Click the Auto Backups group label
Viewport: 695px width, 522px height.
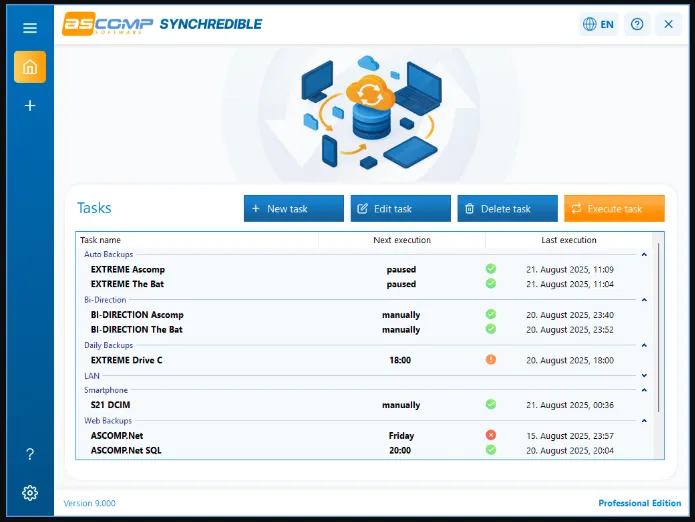coord(109,254)
